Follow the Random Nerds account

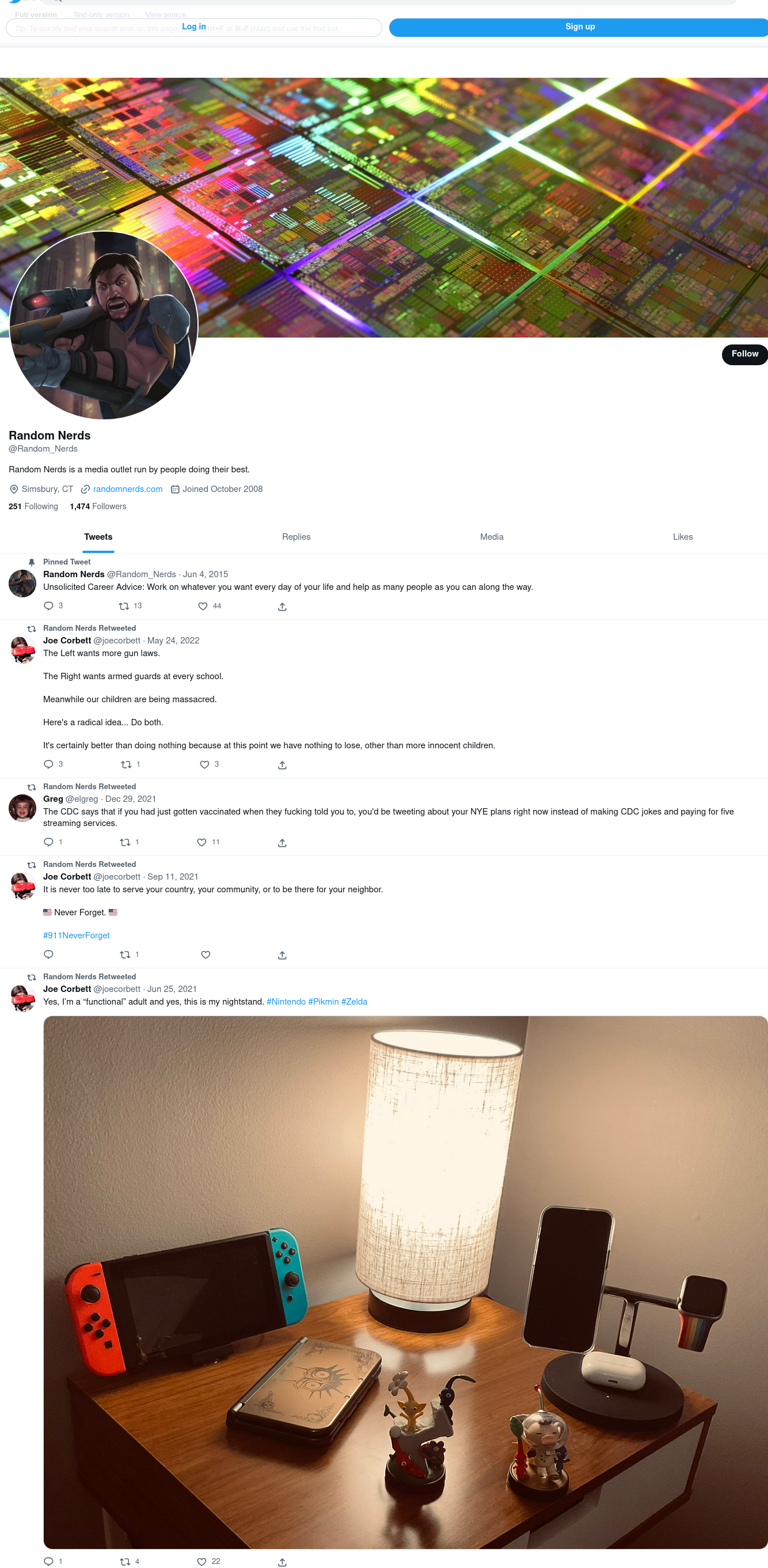pyautogui.click(x=745, y=354)
